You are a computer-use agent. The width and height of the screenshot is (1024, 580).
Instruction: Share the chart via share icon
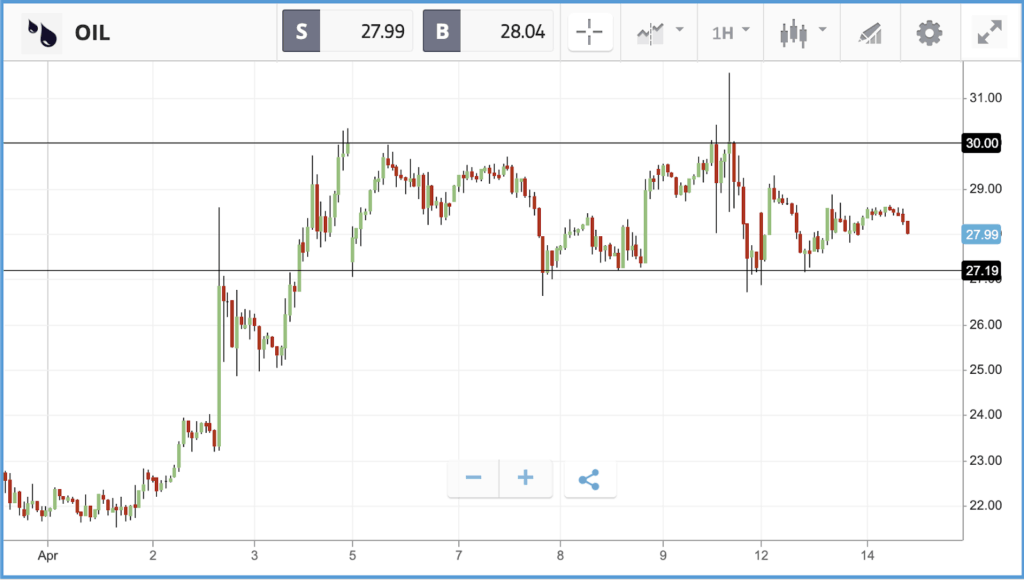(590, 479)
